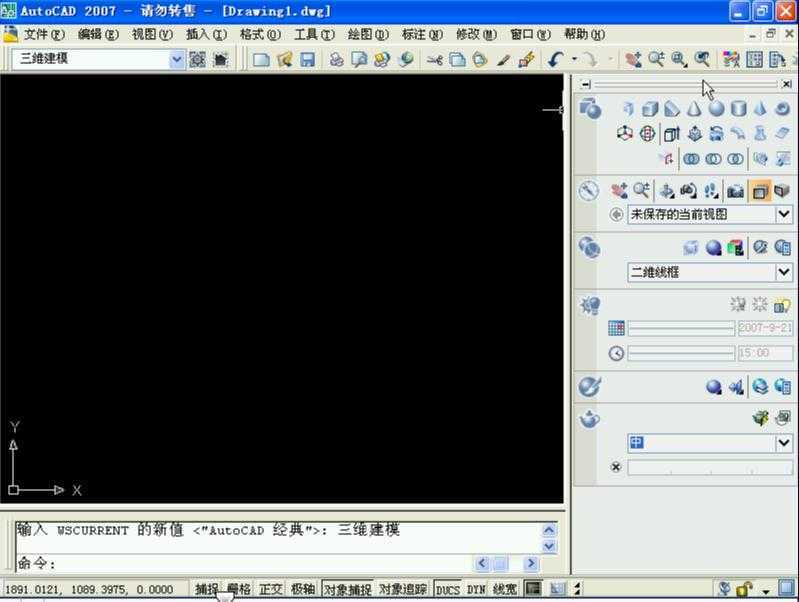Open the 三维建模 workspace dropdown
Image resolution: width=799 pixels, height=602 pixels.
[x=176, y=60]
